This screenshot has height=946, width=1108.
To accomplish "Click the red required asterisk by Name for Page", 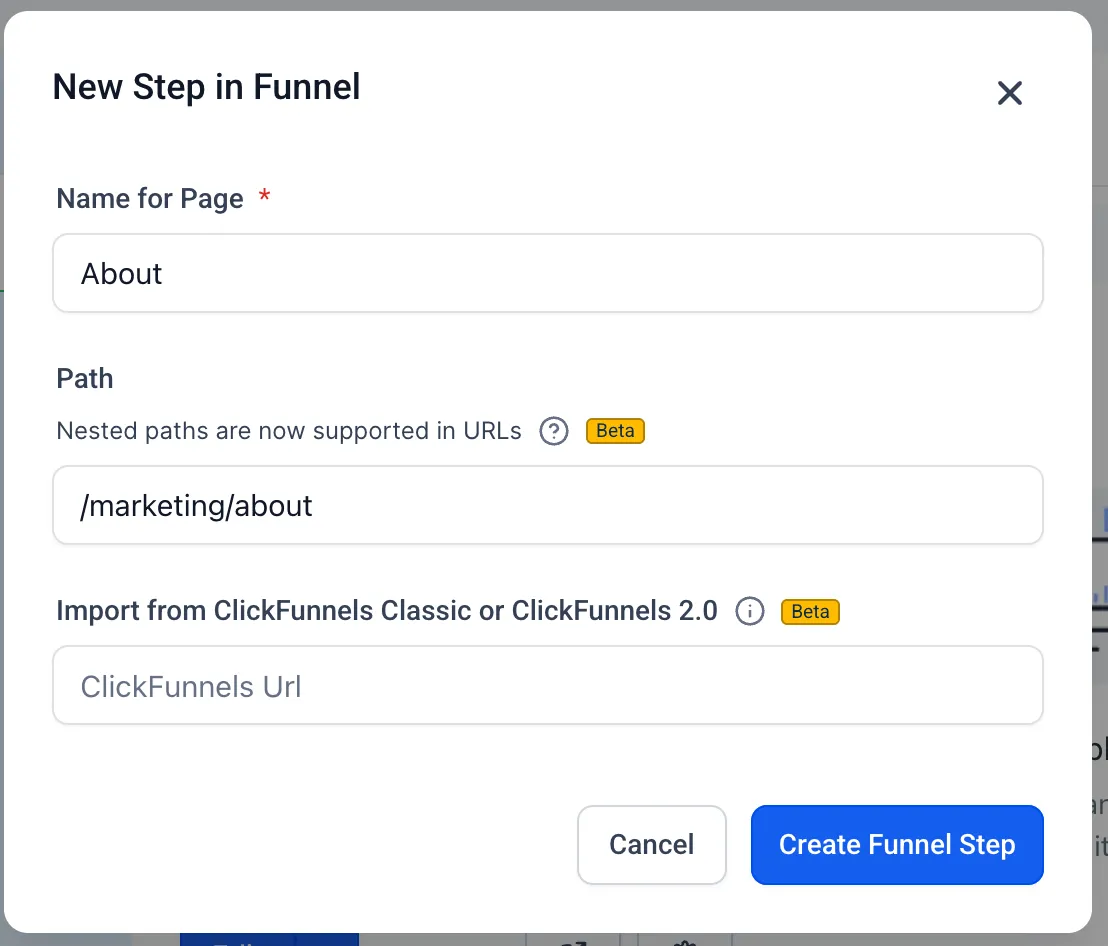I will pyautogui.click(x=264, y=195).
